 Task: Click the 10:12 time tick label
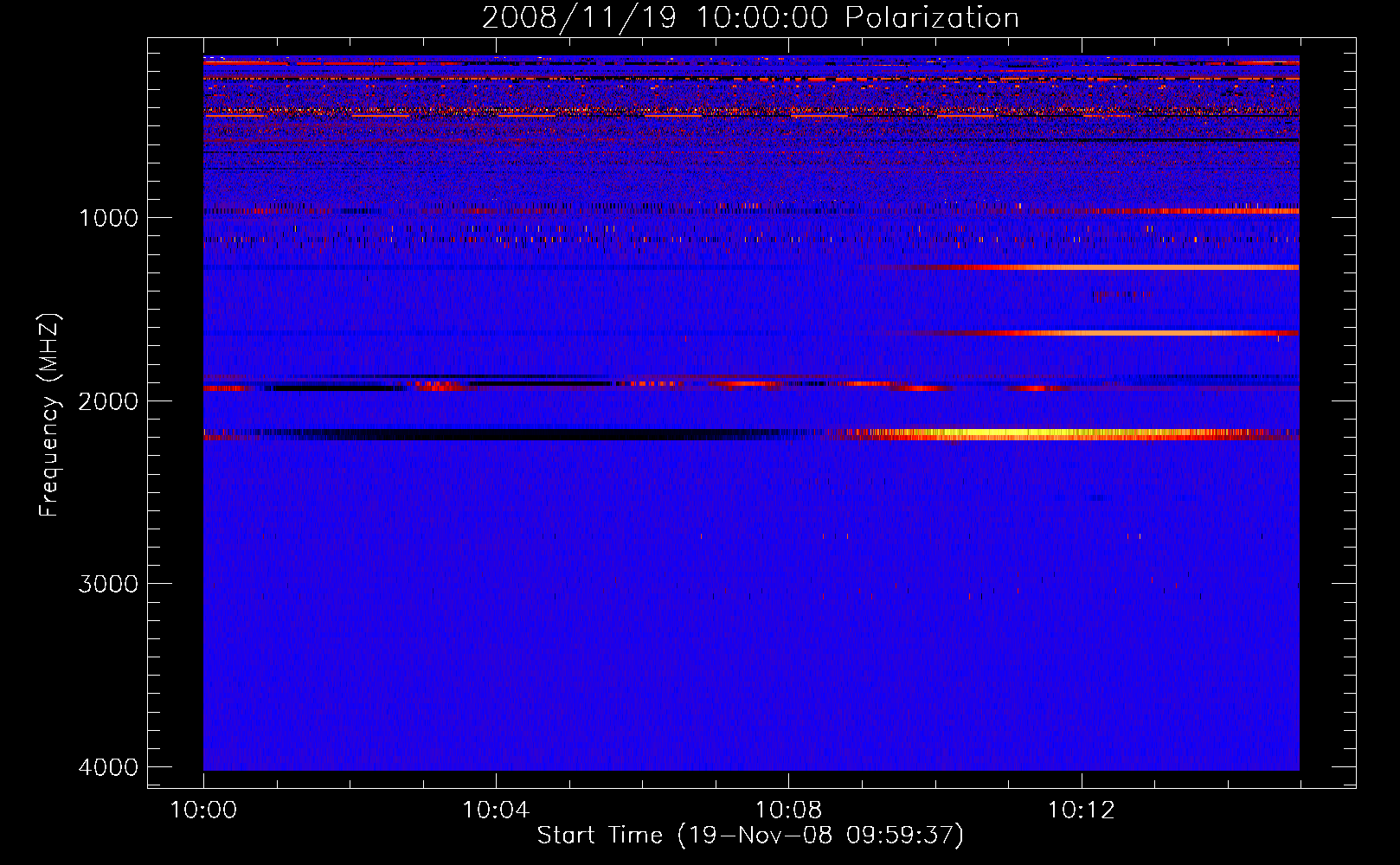[1082, 811]
